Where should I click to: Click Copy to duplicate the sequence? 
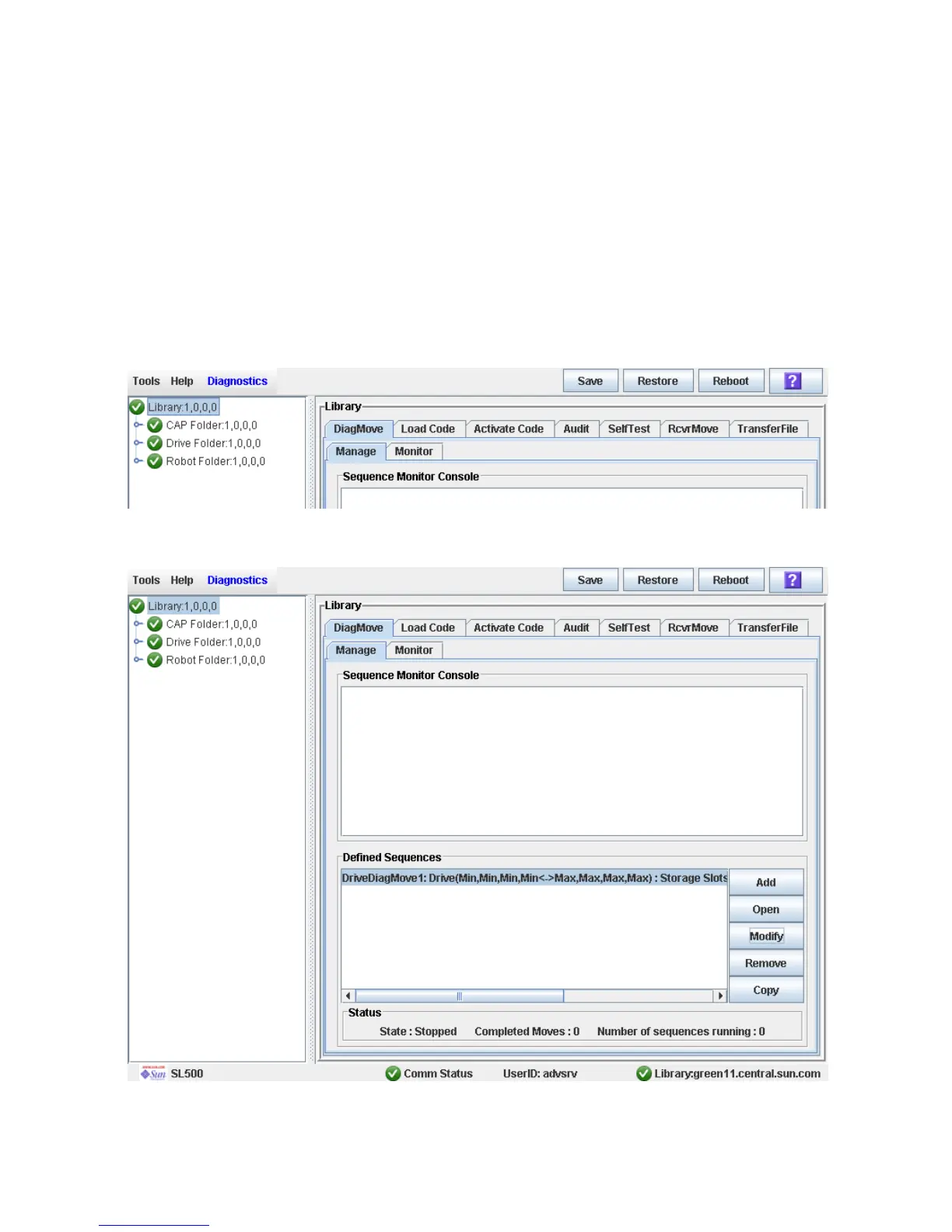766,990
